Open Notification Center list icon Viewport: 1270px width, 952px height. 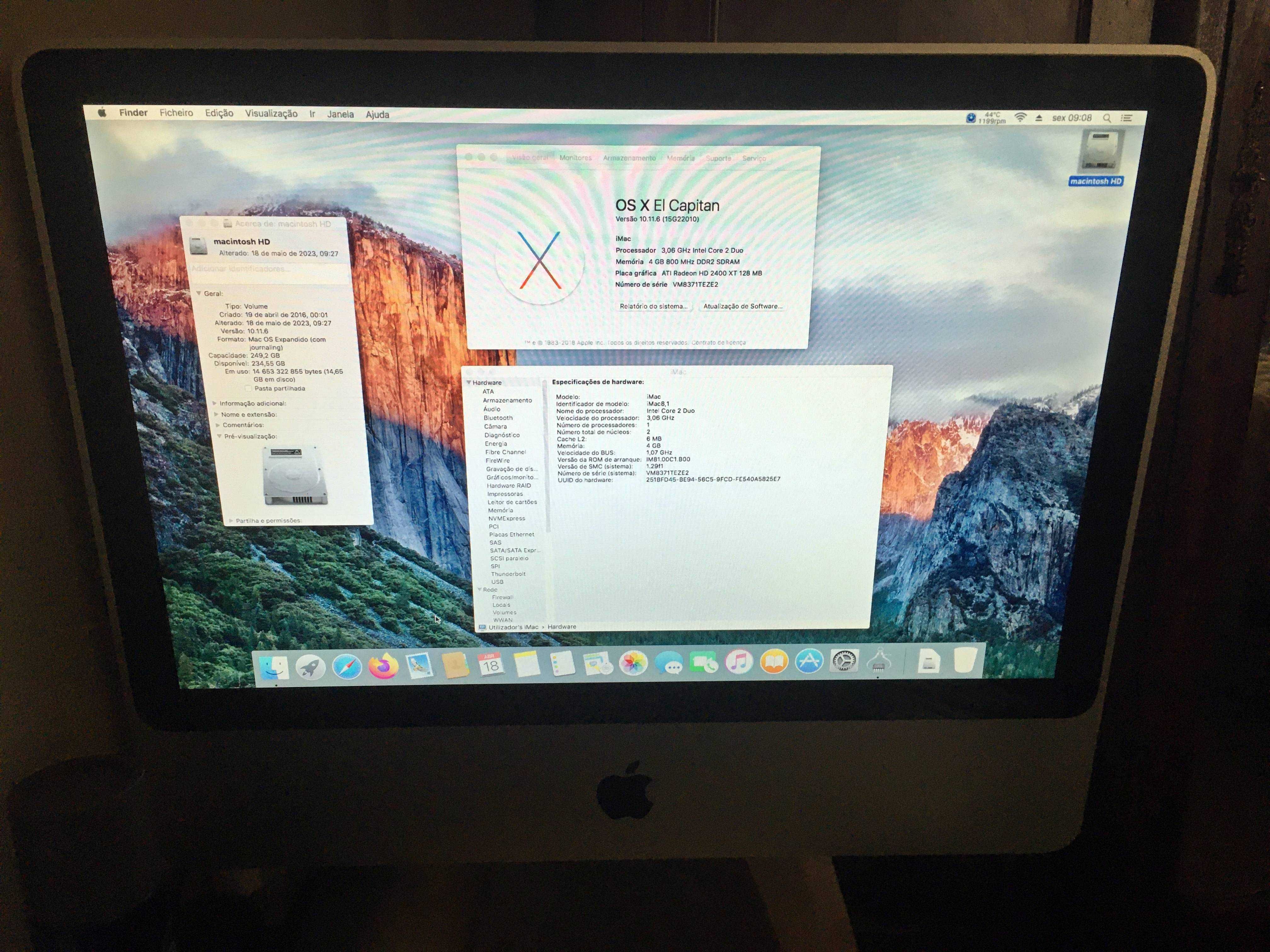(1127, 118)
